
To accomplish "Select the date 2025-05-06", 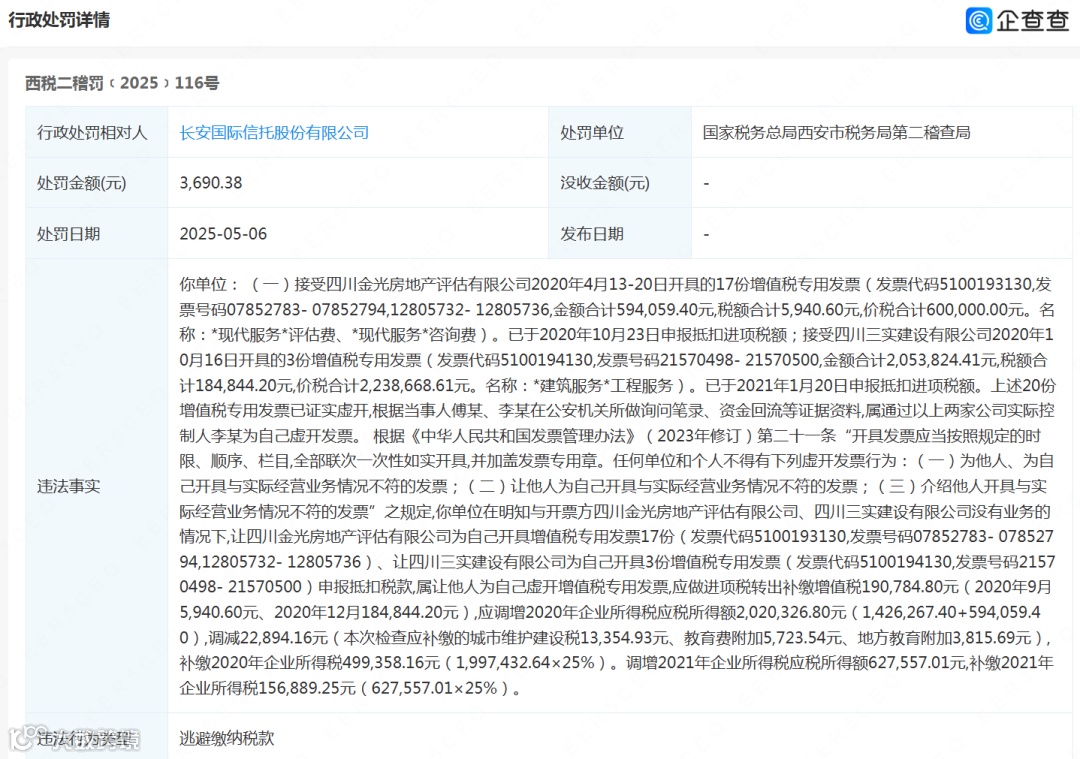I will point(223,234).
